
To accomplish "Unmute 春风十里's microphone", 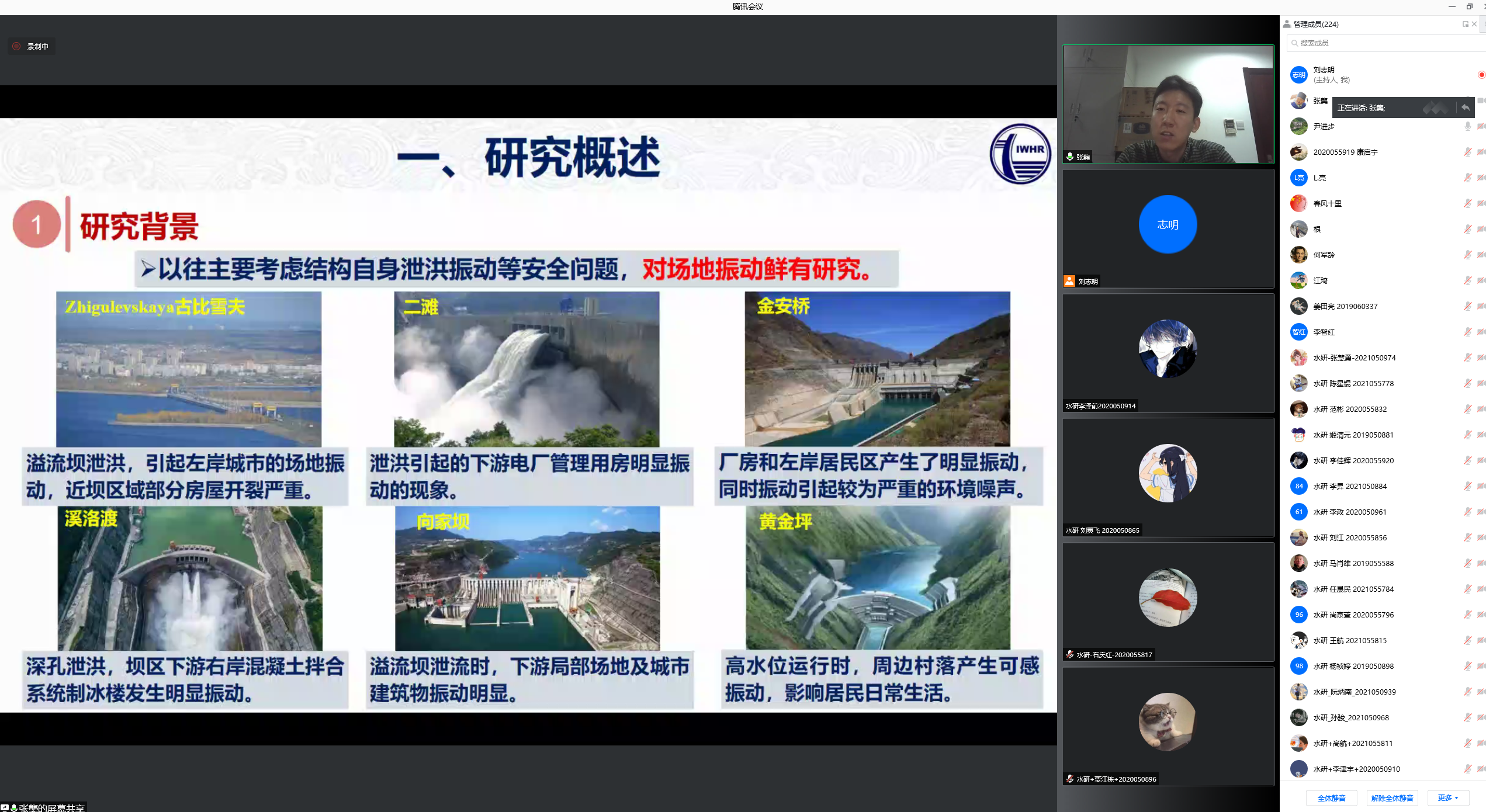I will (x=1467, y=203).
